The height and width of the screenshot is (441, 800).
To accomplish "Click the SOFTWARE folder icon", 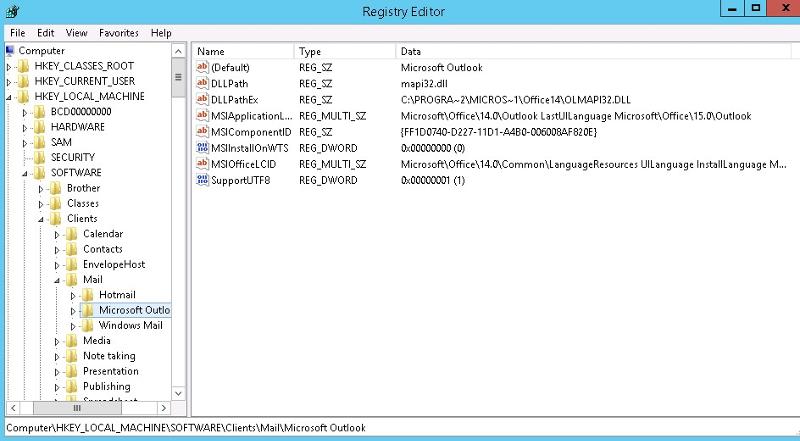I will point(40,173).
